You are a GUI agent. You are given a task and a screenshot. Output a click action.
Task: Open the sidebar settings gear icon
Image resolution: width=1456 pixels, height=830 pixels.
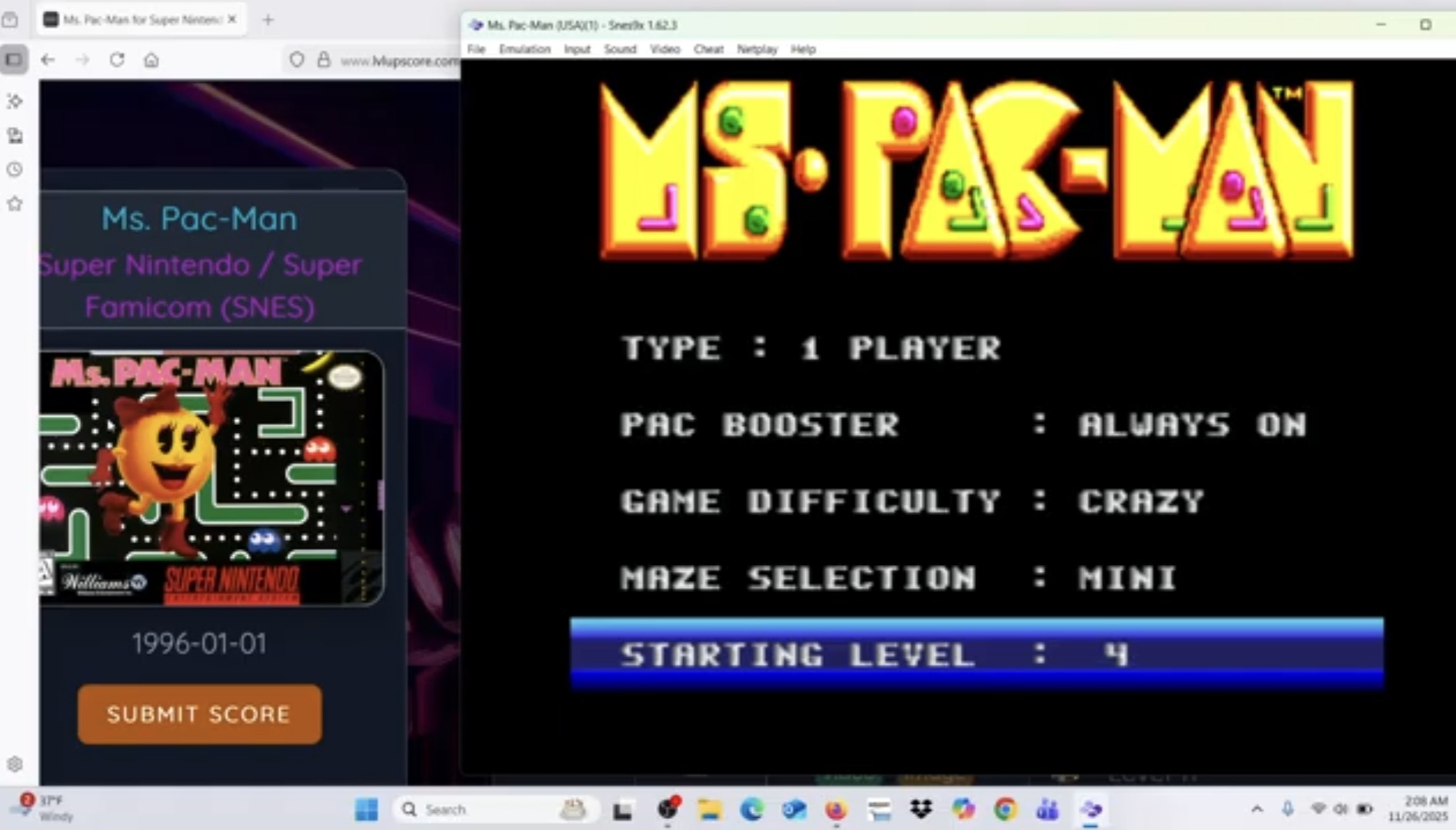coord(15,764)
